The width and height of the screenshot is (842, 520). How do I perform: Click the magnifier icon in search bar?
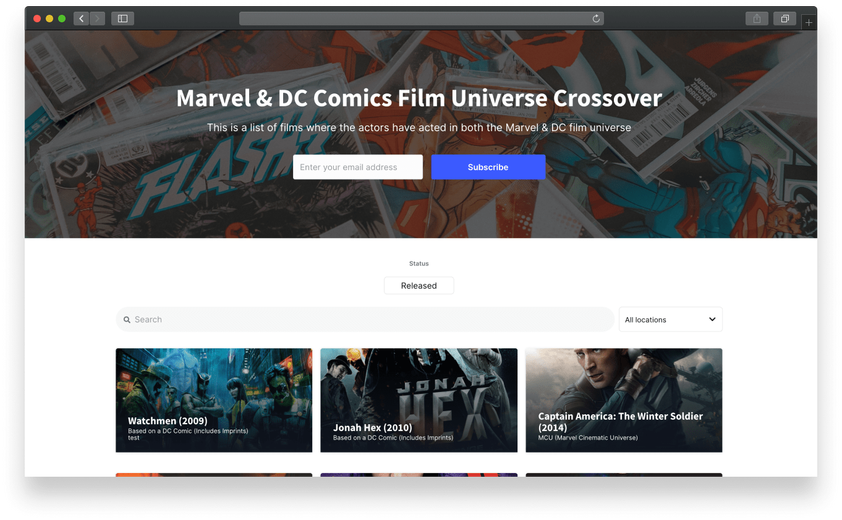point(127,320)
